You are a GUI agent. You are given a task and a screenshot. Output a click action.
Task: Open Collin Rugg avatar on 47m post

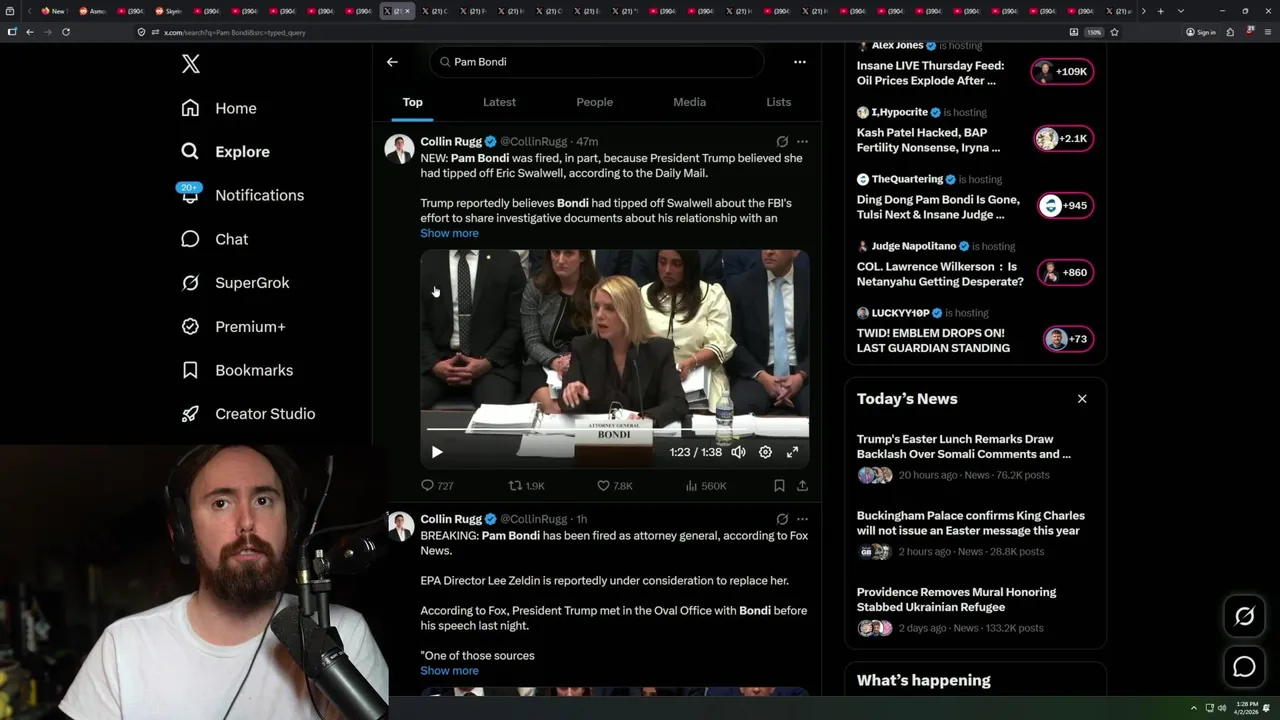click(x=399, y=149)
